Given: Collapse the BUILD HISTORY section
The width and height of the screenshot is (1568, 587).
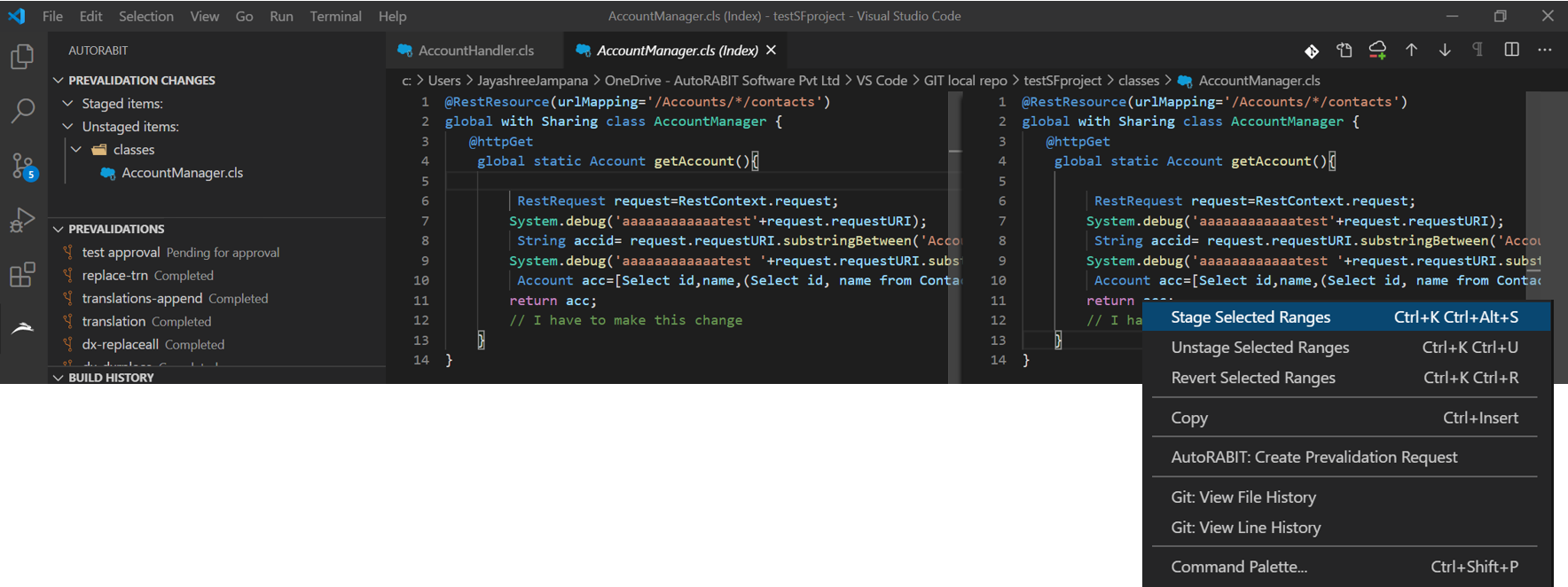Looking at the screenshot, I should (59, 378).
